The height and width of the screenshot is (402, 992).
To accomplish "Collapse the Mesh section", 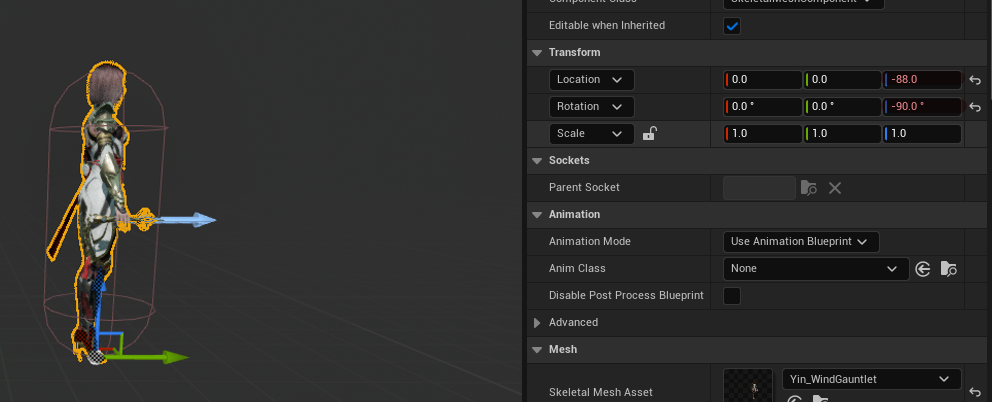I will [x=537, y=350].
